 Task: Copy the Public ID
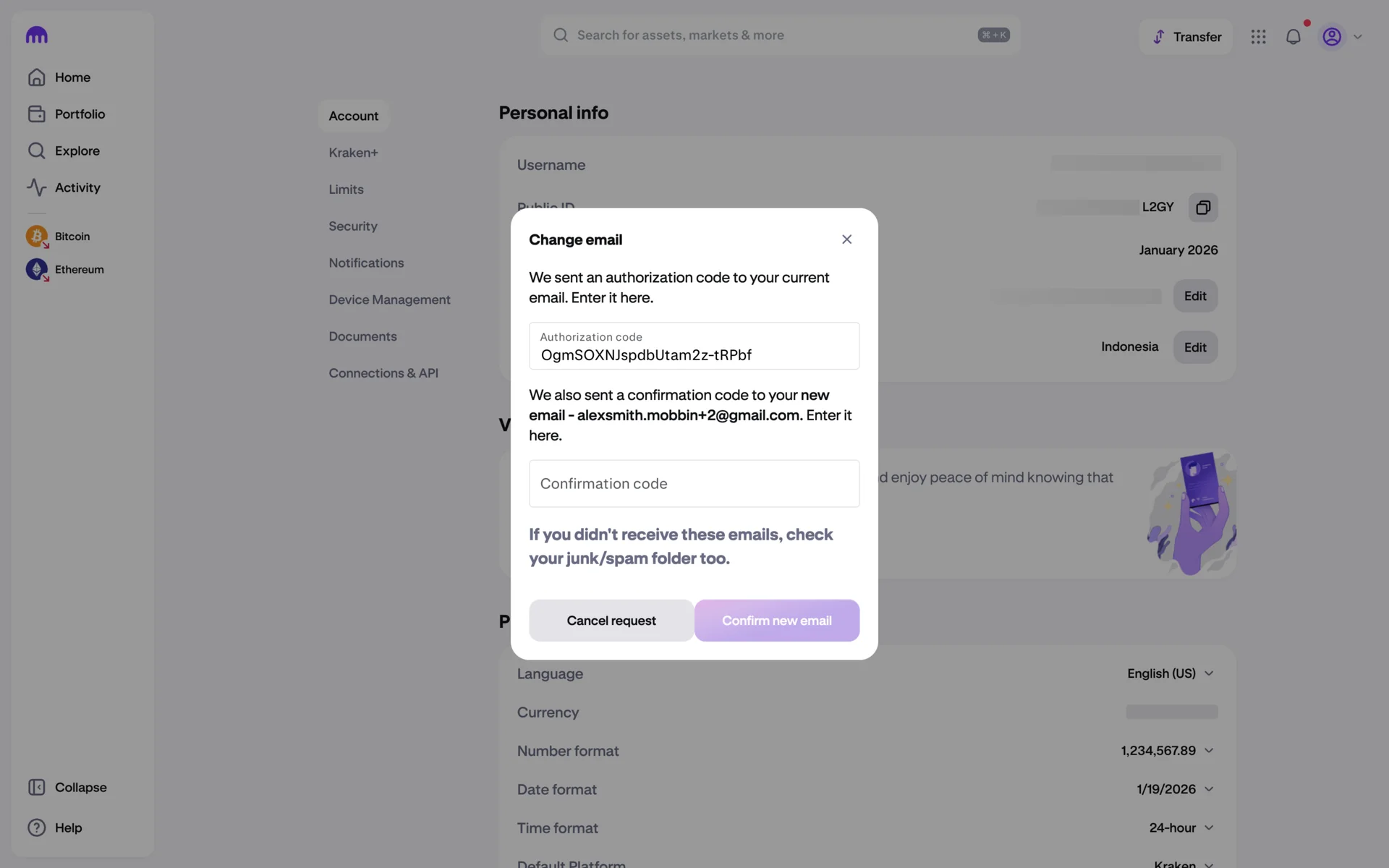[1202, 208]
